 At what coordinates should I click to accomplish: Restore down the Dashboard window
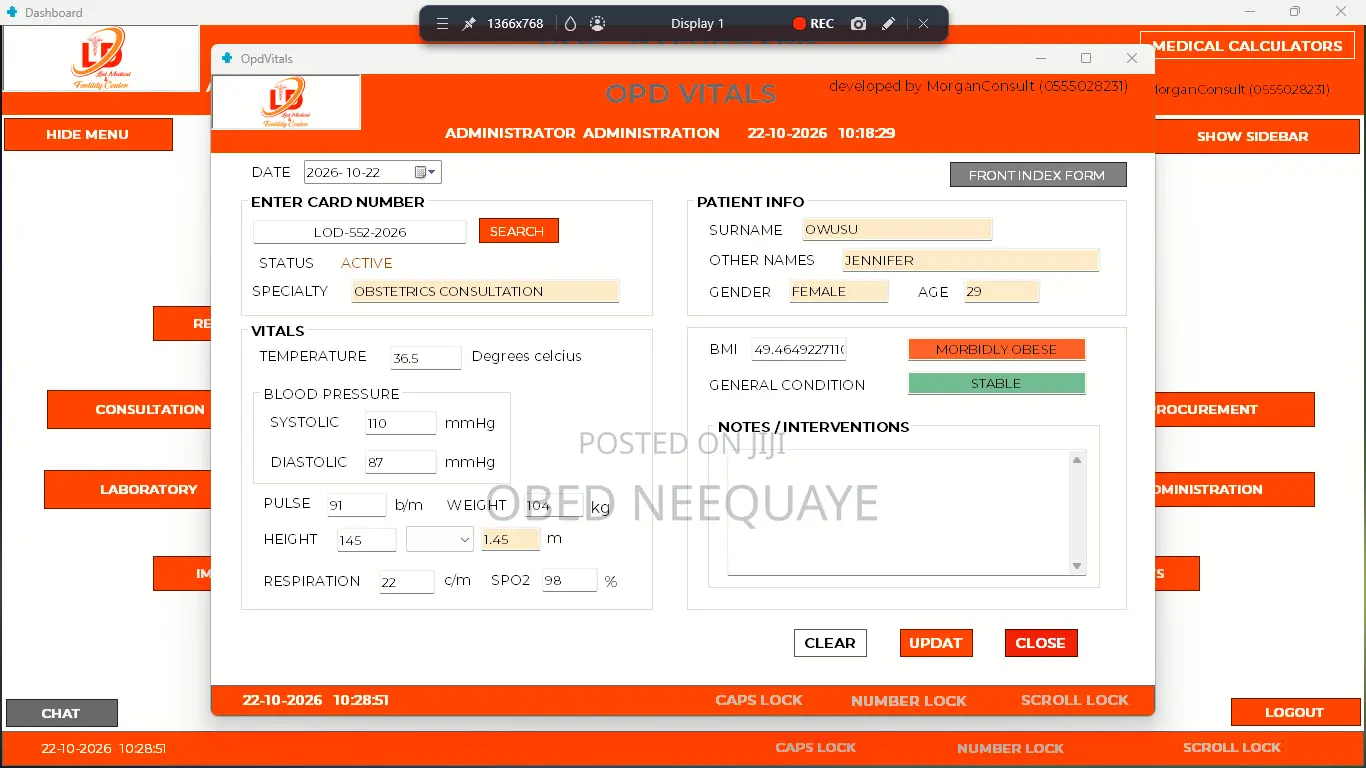1295,12
